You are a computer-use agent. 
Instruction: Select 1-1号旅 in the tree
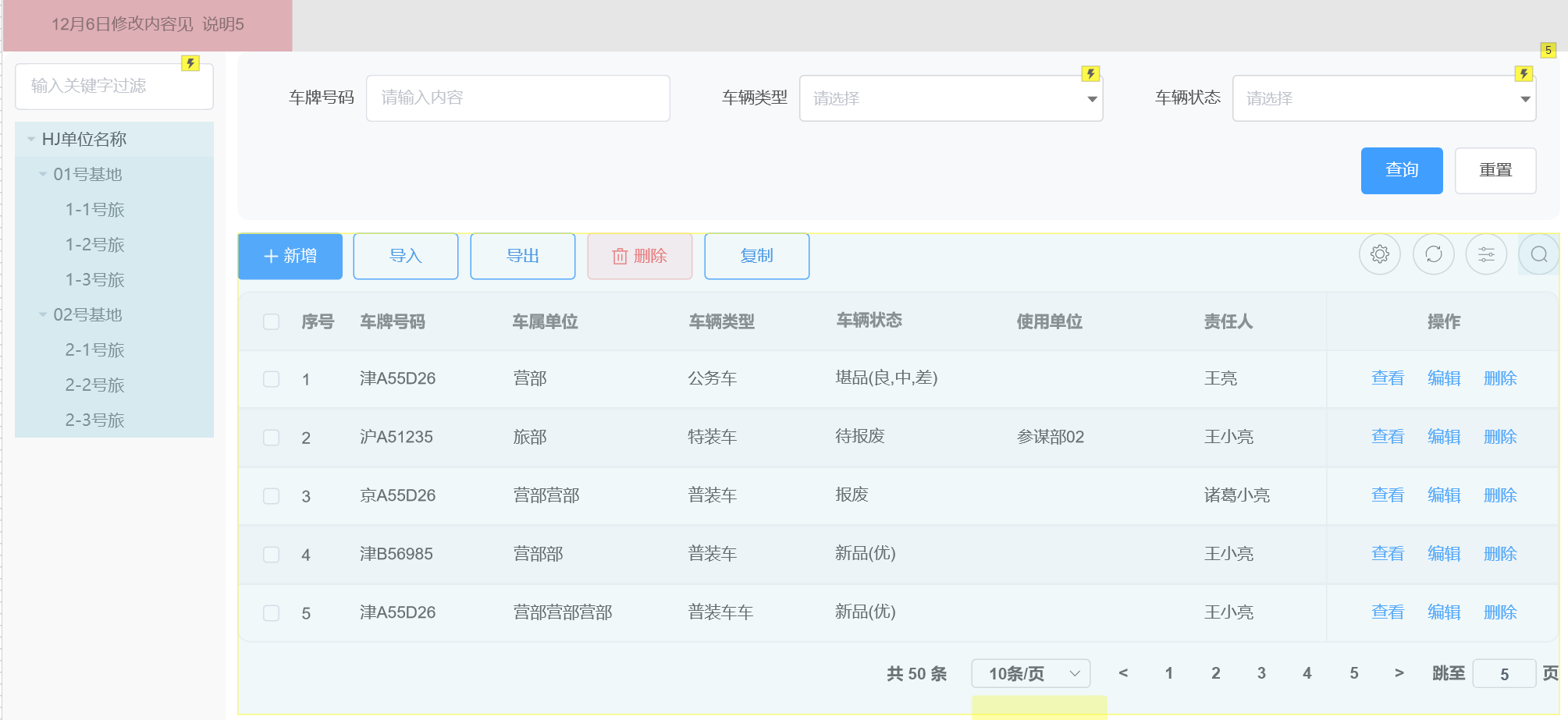pyautogui.click(x=95, y=210)
